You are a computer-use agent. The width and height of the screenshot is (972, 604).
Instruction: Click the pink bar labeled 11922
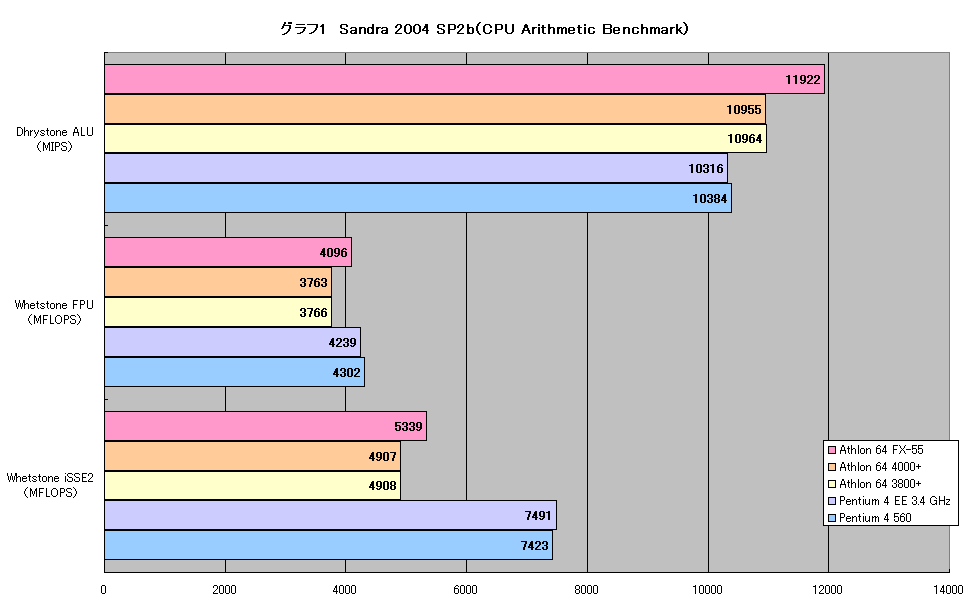coord(464,79)
